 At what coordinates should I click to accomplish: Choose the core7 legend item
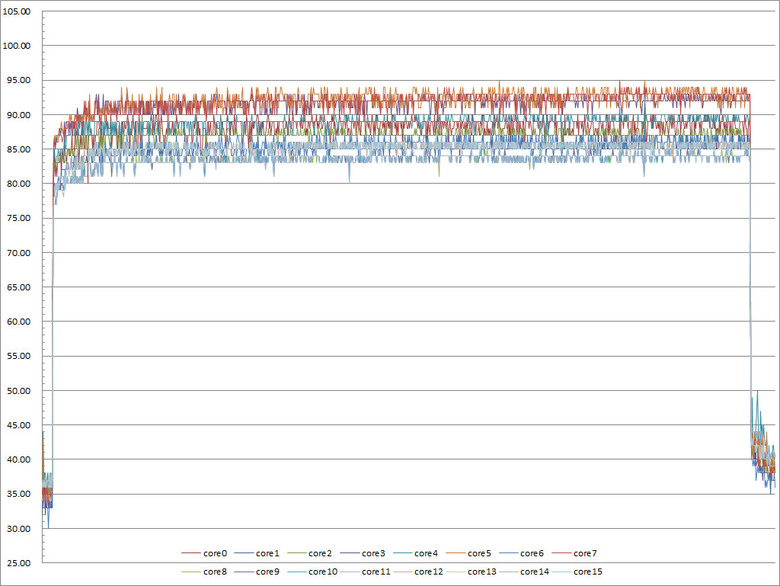[x=575, y=553]
